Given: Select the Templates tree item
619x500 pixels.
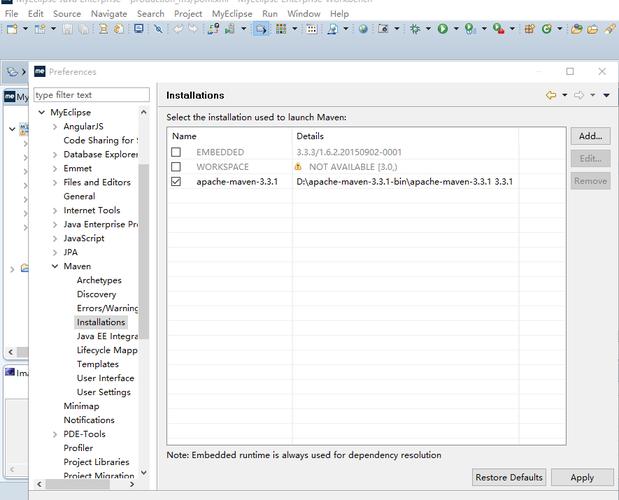Looking at the screenshot, I should click(98, 364).
